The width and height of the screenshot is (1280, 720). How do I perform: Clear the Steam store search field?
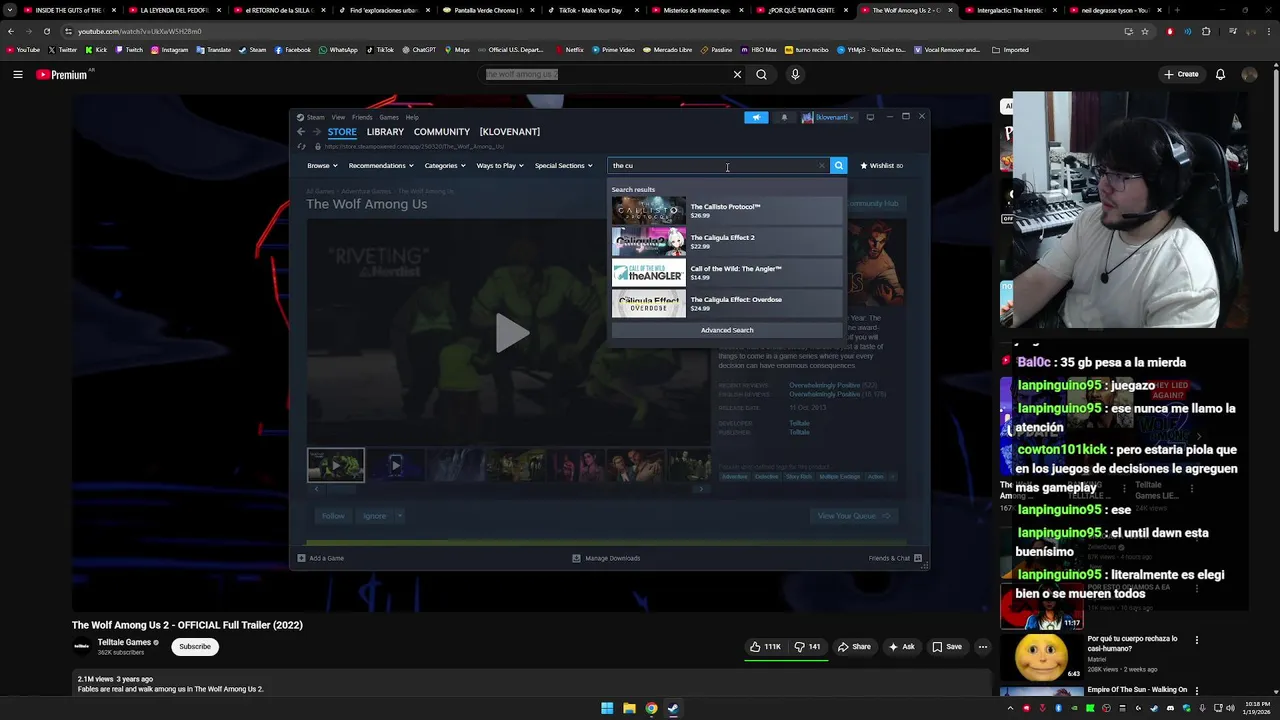(822, 166)
